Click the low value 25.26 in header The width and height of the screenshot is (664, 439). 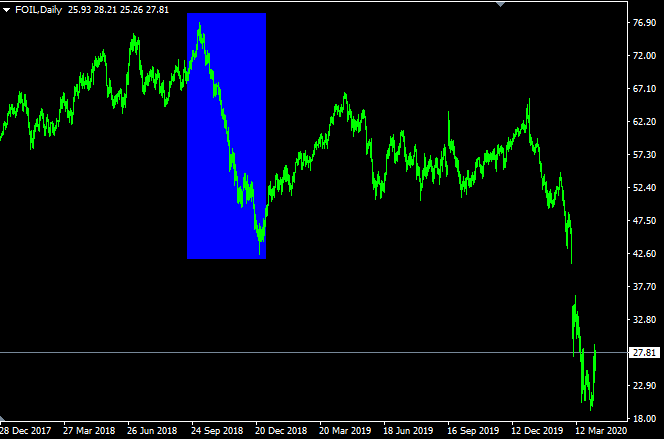(x=131, y=10)
